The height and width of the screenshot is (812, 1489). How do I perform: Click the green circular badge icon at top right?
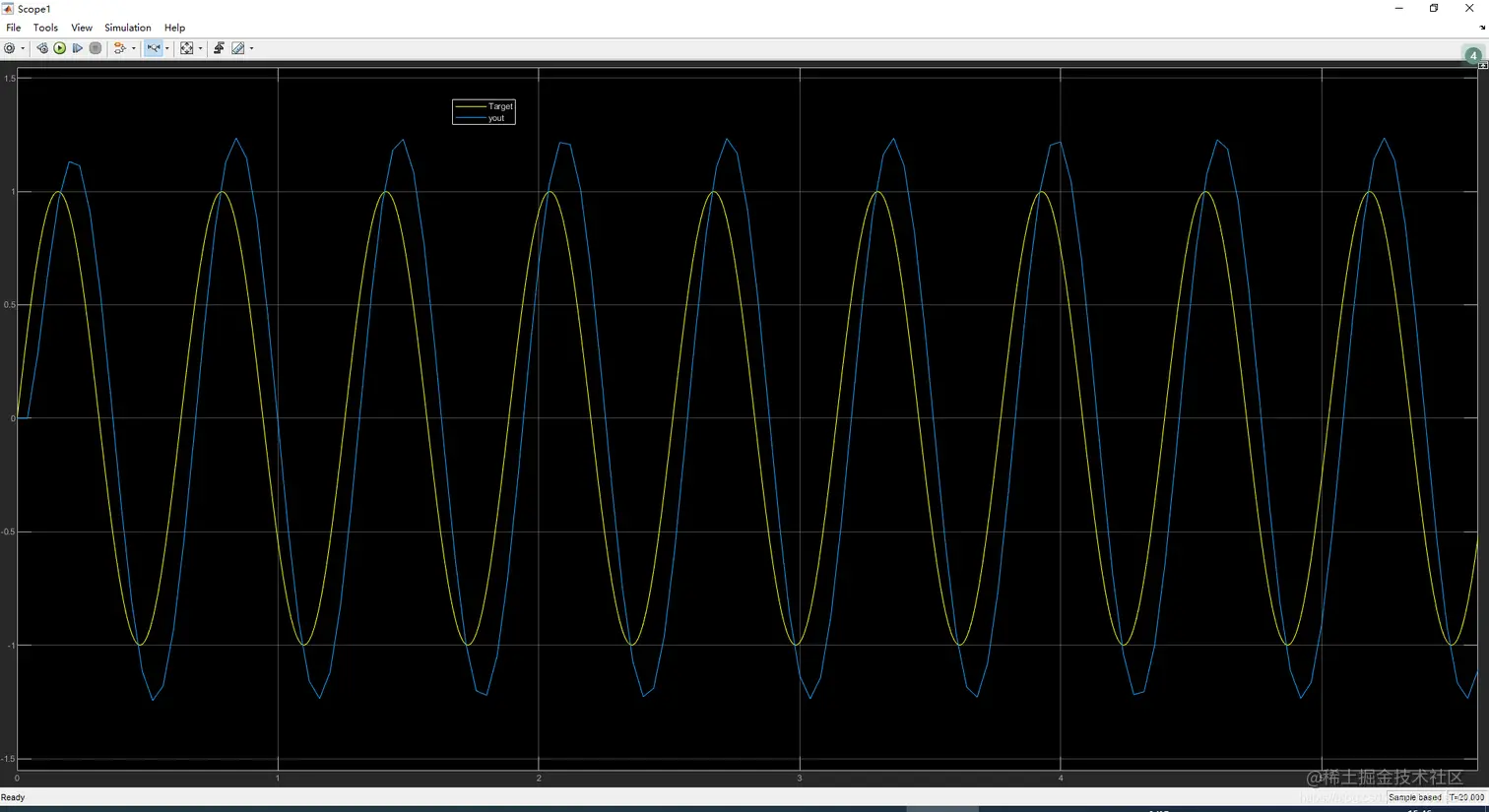coord(1473,55)
